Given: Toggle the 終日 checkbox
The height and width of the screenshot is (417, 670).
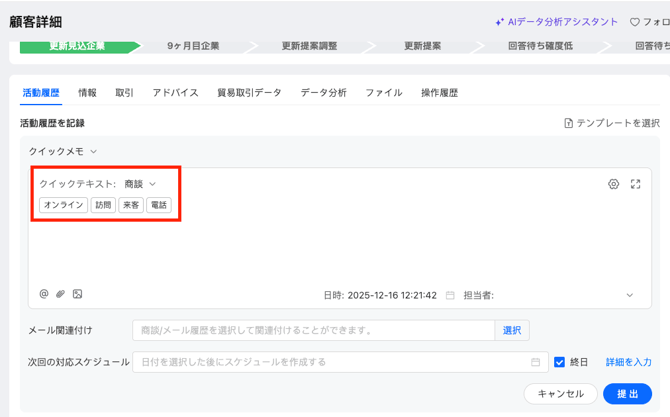Looking at the screenshot, I should [559, 362].
